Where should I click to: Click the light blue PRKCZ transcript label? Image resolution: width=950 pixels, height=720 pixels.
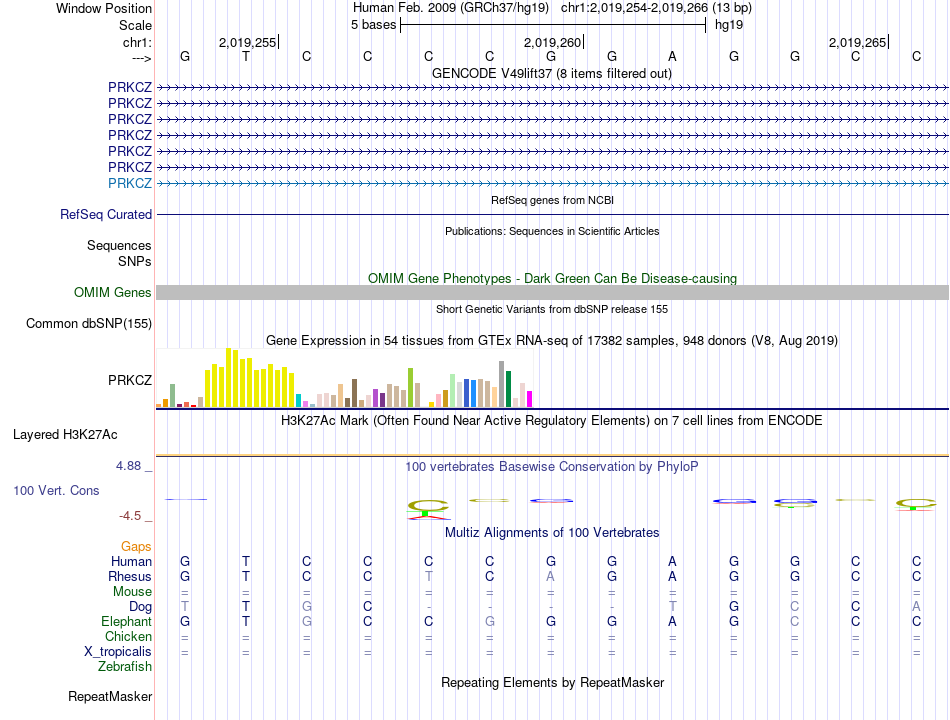pyautogui.click(x=130, y=183)
